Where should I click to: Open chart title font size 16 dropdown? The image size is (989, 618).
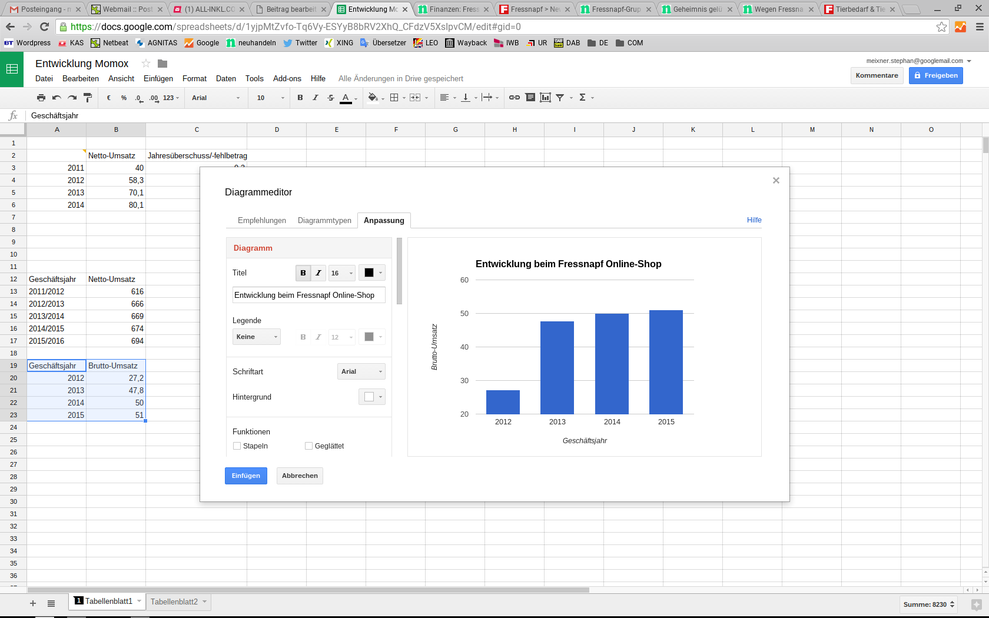pyautogui.click(x=341, y=273)
